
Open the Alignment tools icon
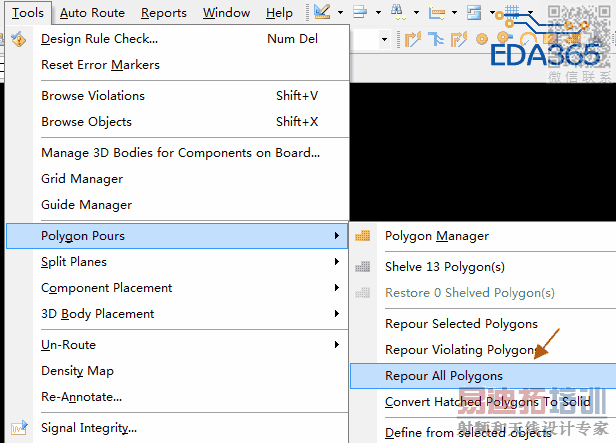pos(360,12)
